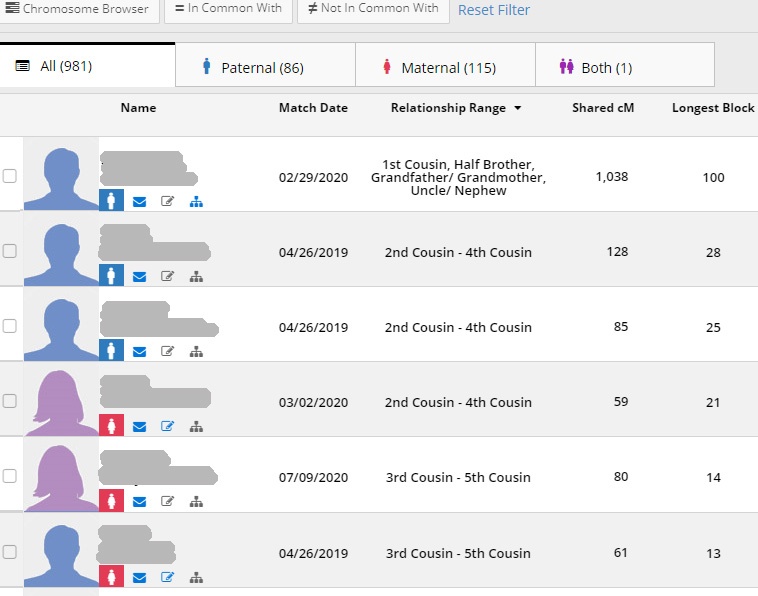Tick the checkbox for the 59 cM match
Screen dimensions: 758x596
pyautogui.click(x=10, y=401)
